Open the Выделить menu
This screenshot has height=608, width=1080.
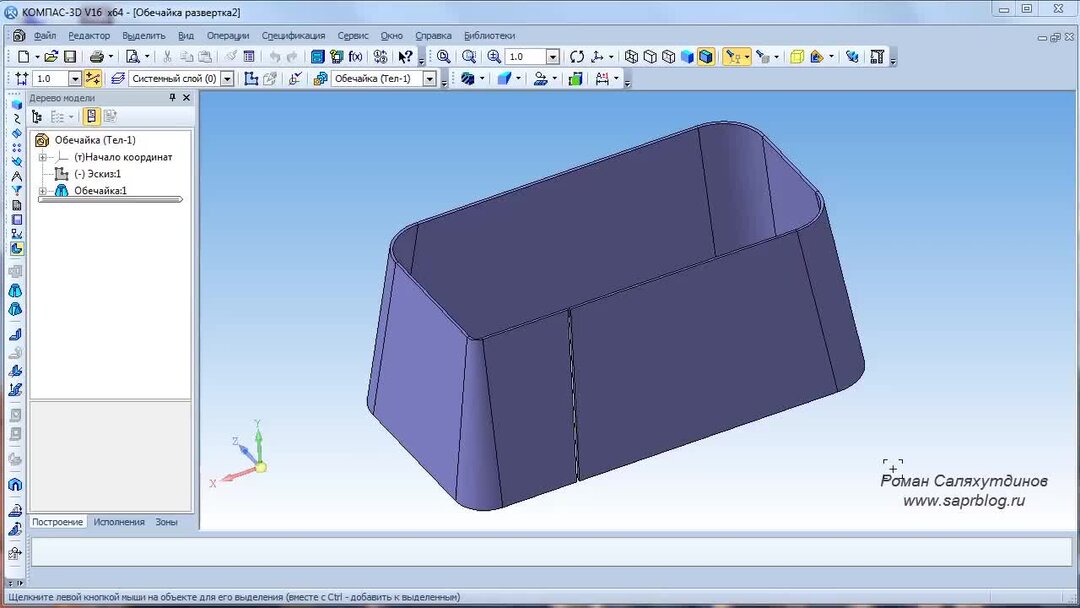coord(143,36)
